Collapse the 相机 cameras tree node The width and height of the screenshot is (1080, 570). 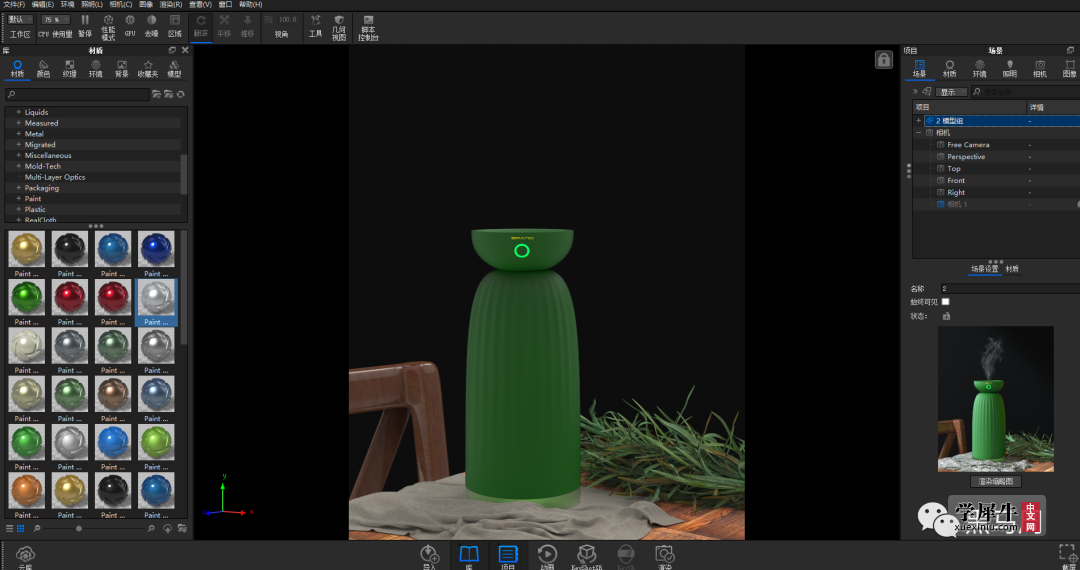point(918,132)
